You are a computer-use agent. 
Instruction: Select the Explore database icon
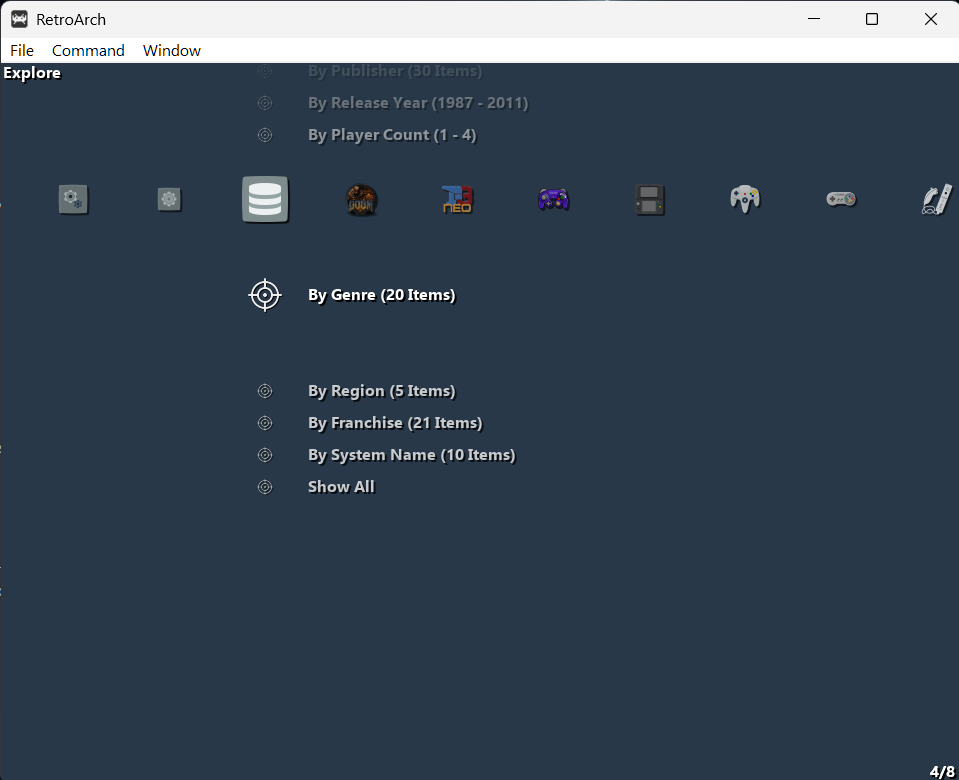click(x=265, y=199)
